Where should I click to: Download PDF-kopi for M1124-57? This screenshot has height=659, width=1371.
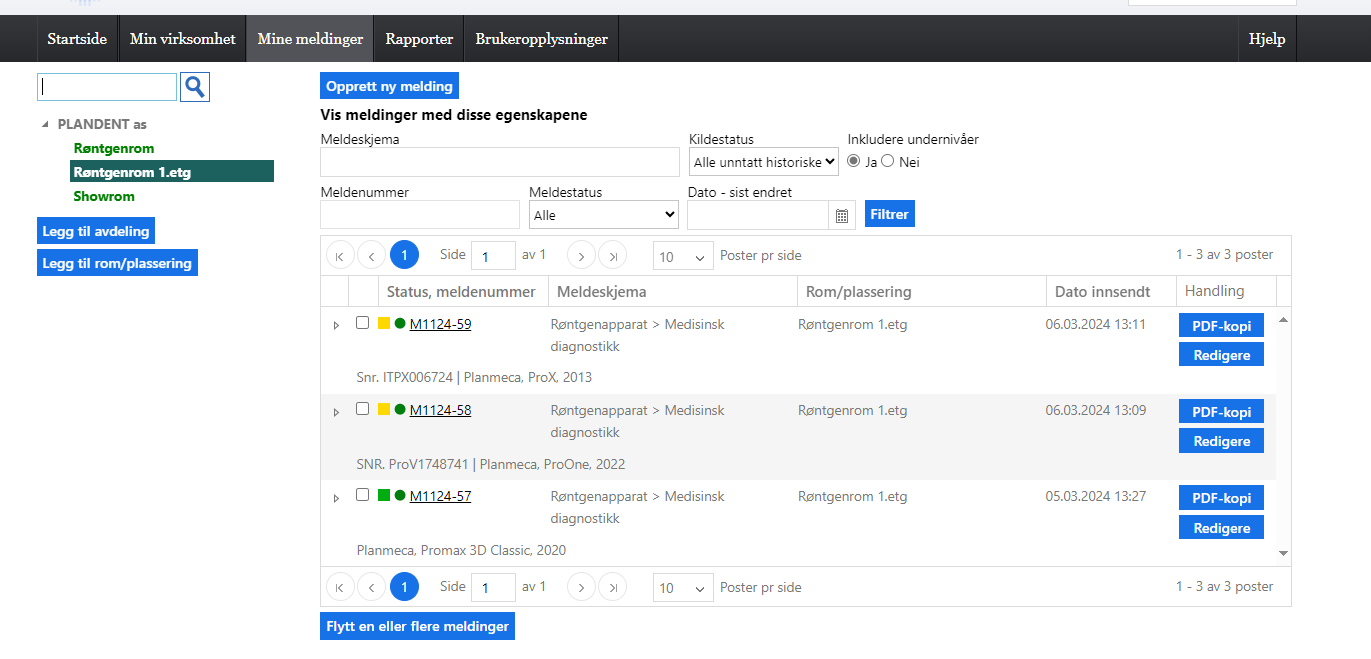point(1221,498)
